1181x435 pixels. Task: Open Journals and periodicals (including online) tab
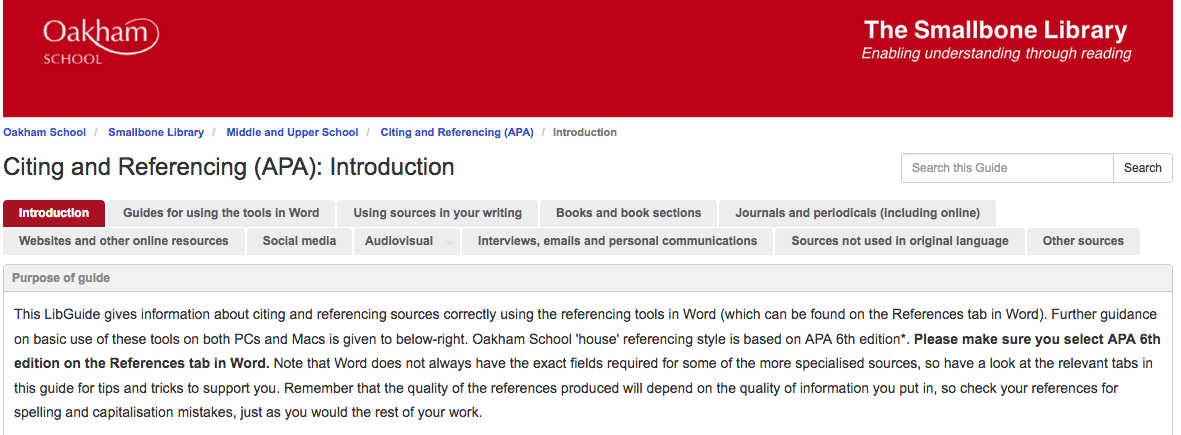click(857, 213)
